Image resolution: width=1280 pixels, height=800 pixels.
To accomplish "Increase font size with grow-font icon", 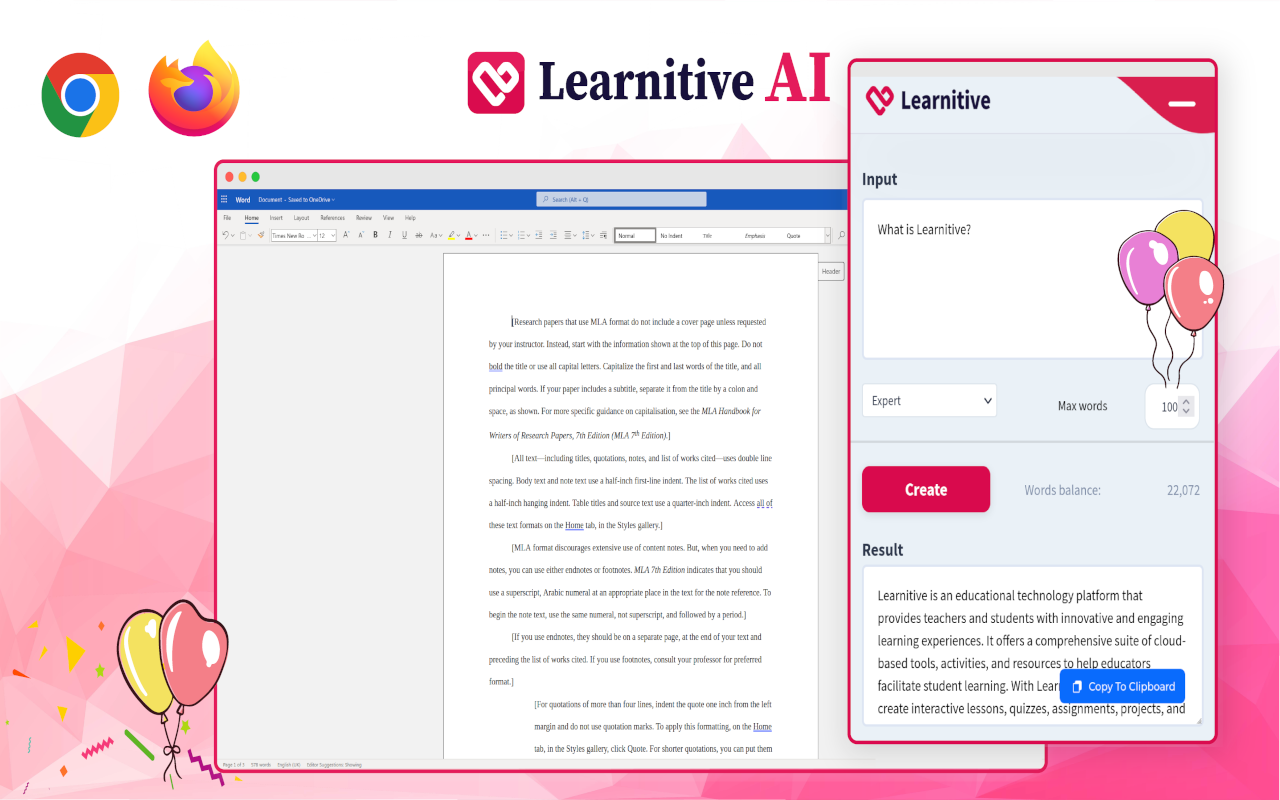I will 346,235.
